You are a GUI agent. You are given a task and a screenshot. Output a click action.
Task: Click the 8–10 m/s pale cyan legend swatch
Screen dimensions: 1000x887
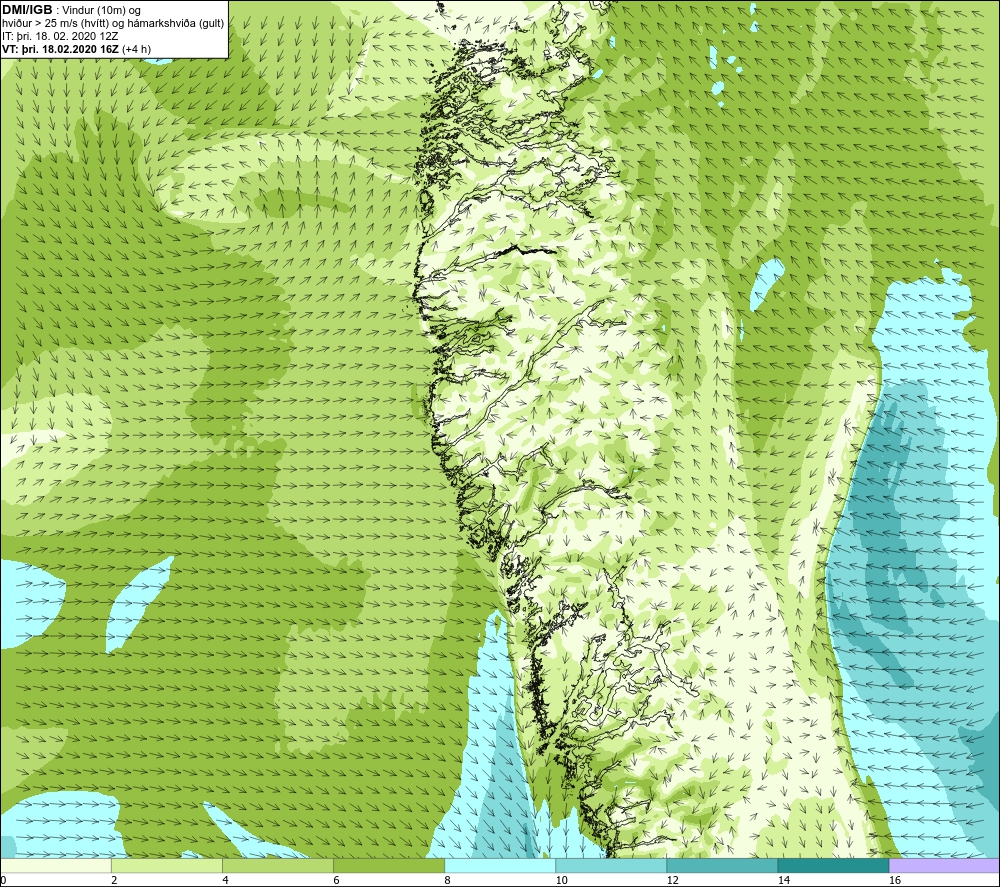(499, 865)
